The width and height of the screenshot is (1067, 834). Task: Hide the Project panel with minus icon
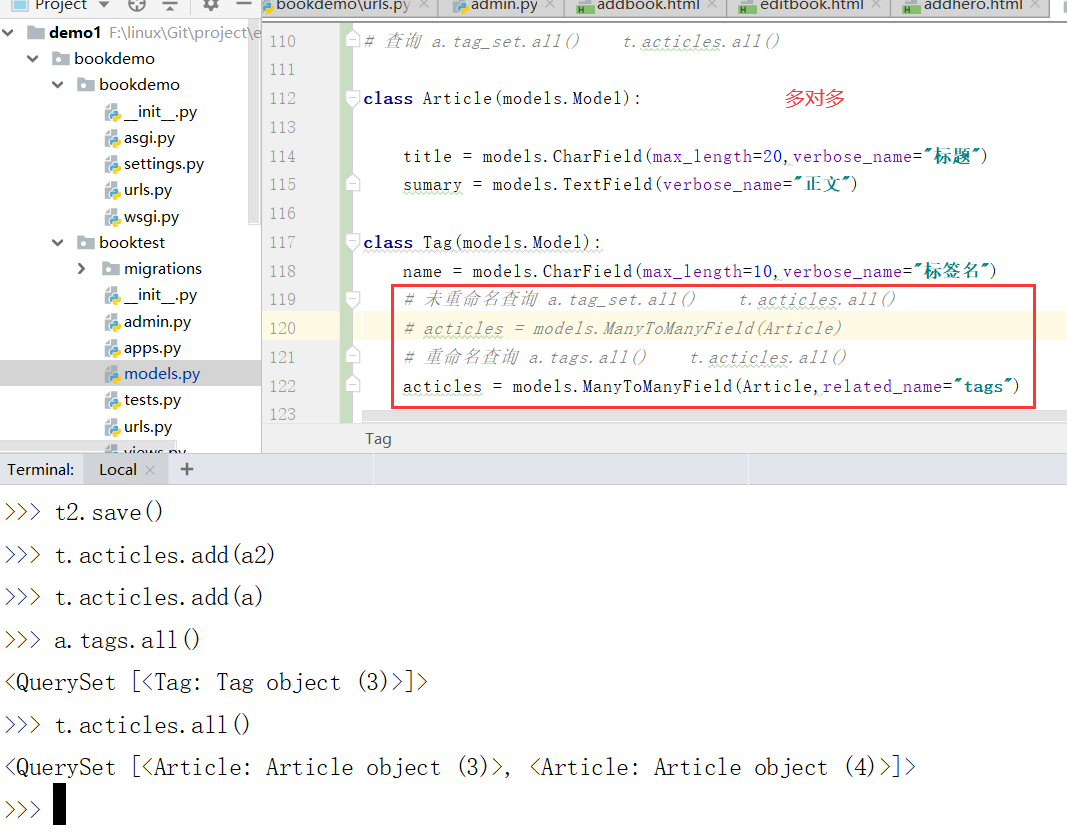pos(244,5)
